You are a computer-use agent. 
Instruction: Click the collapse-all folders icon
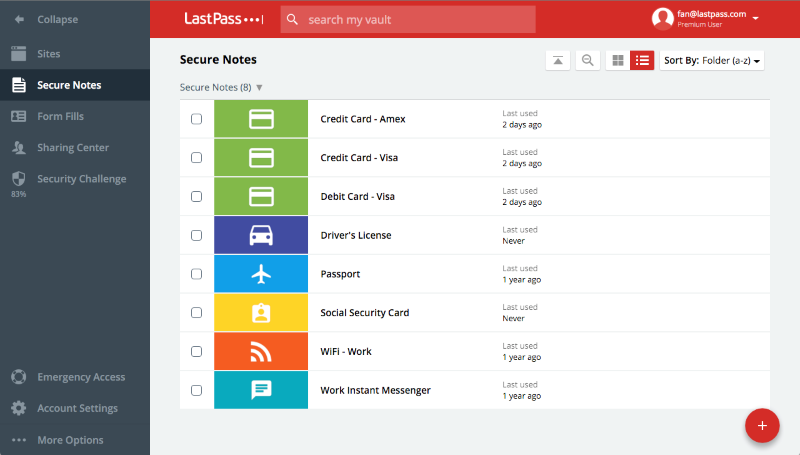[558, 61]
